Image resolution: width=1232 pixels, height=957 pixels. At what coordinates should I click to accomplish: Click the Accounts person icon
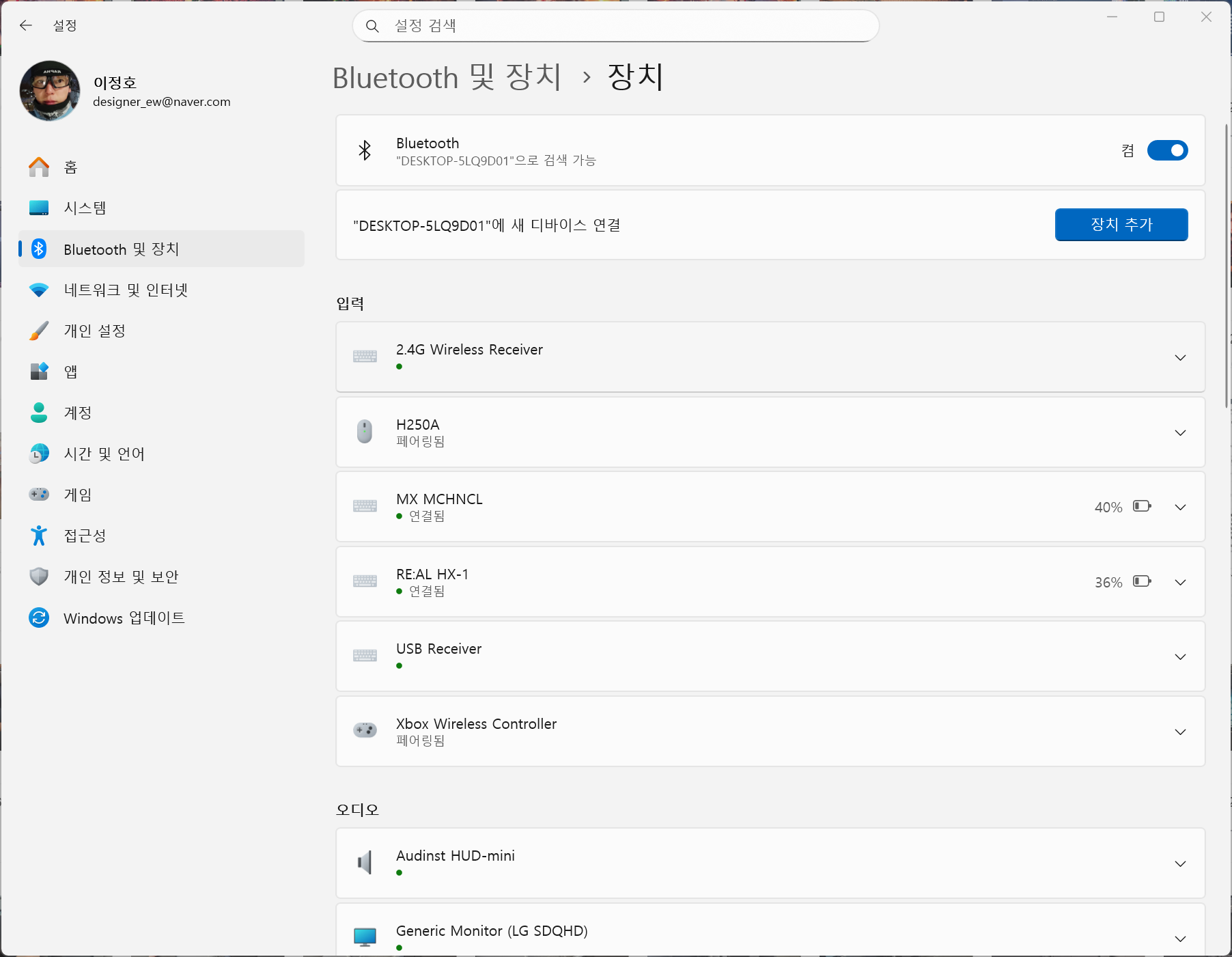[x=39, y=413]
